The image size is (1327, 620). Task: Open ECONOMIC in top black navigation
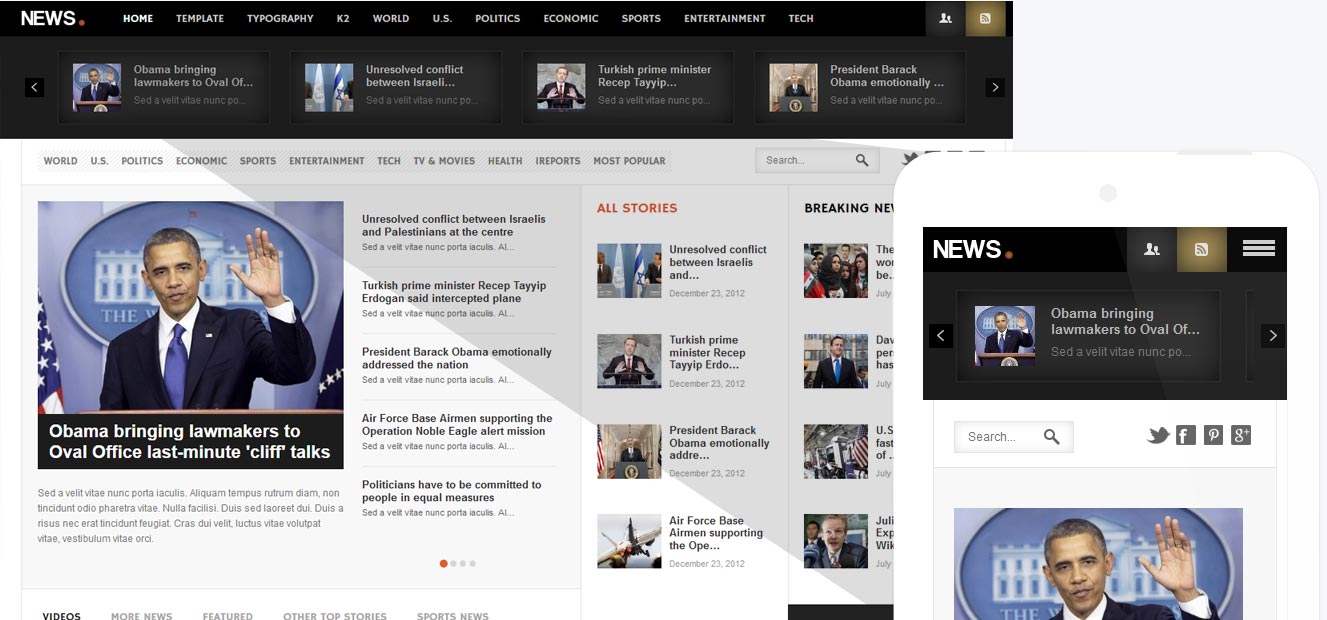click(x=571, y=18)
